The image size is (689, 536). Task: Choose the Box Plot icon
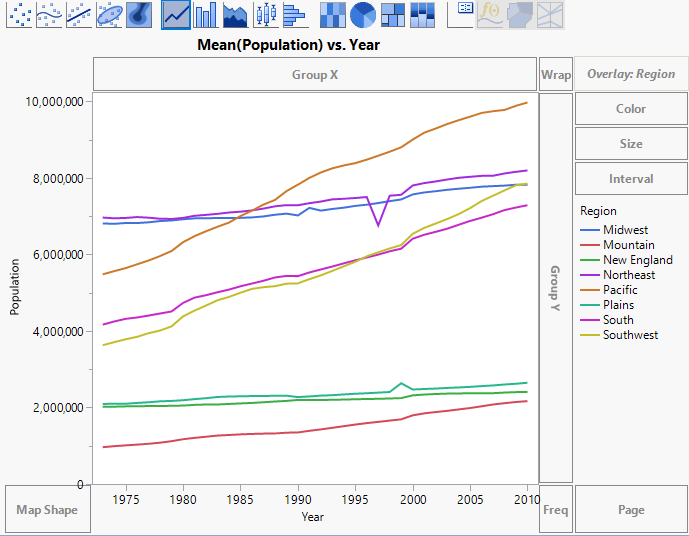265,14
